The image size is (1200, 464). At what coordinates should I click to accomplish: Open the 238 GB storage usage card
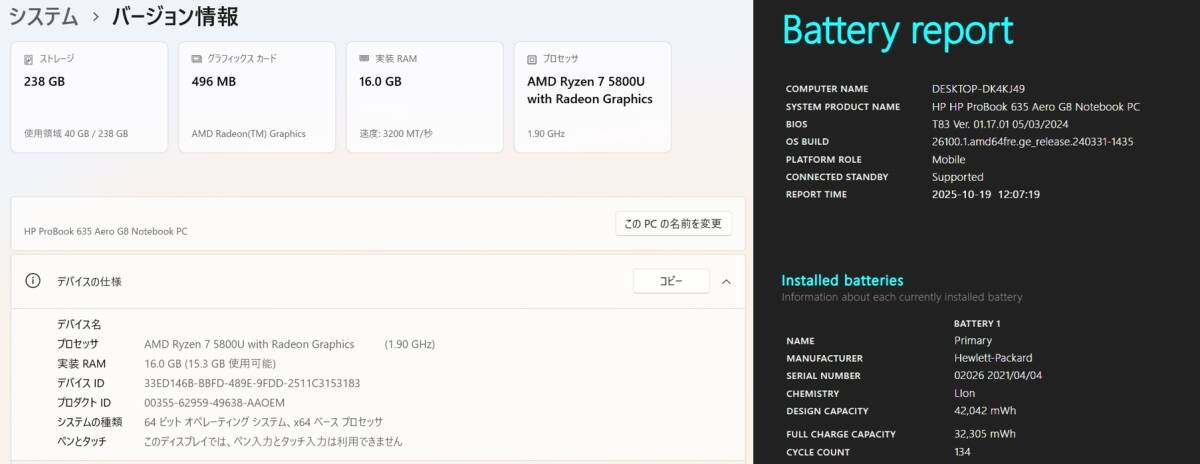coord(88,97)
